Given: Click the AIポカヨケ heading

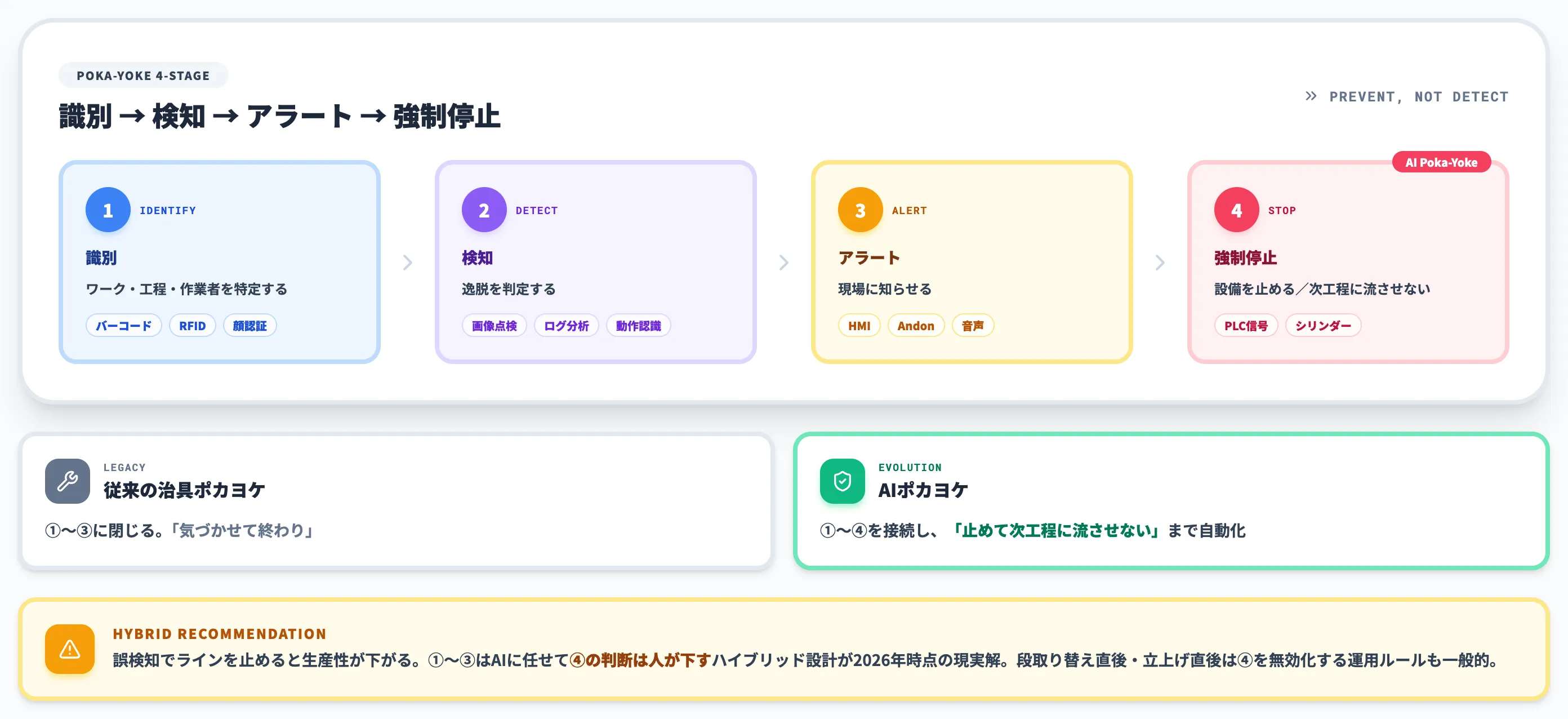Looking at the screenshot, I should pyautogui.click(x=923, y=490).
